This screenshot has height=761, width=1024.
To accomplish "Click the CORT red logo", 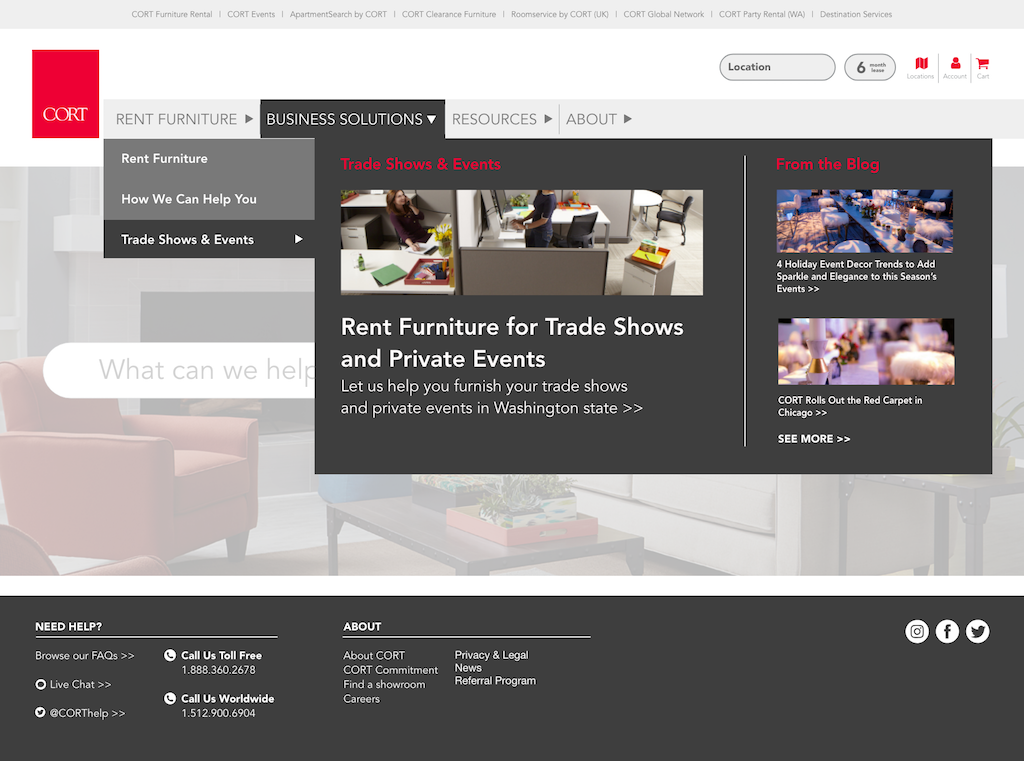I will pyautogui.click(x=65, y=95).
